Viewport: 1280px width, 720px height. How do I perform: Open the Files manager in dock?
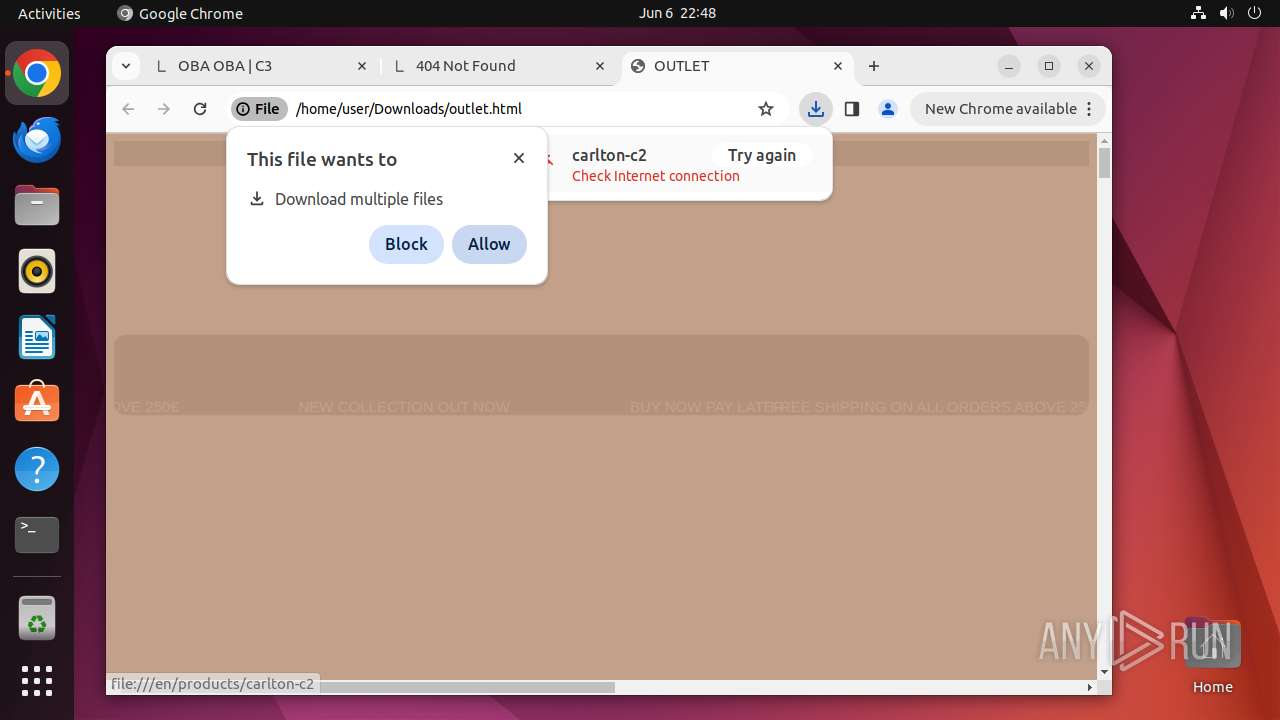[x=37, y=205]
